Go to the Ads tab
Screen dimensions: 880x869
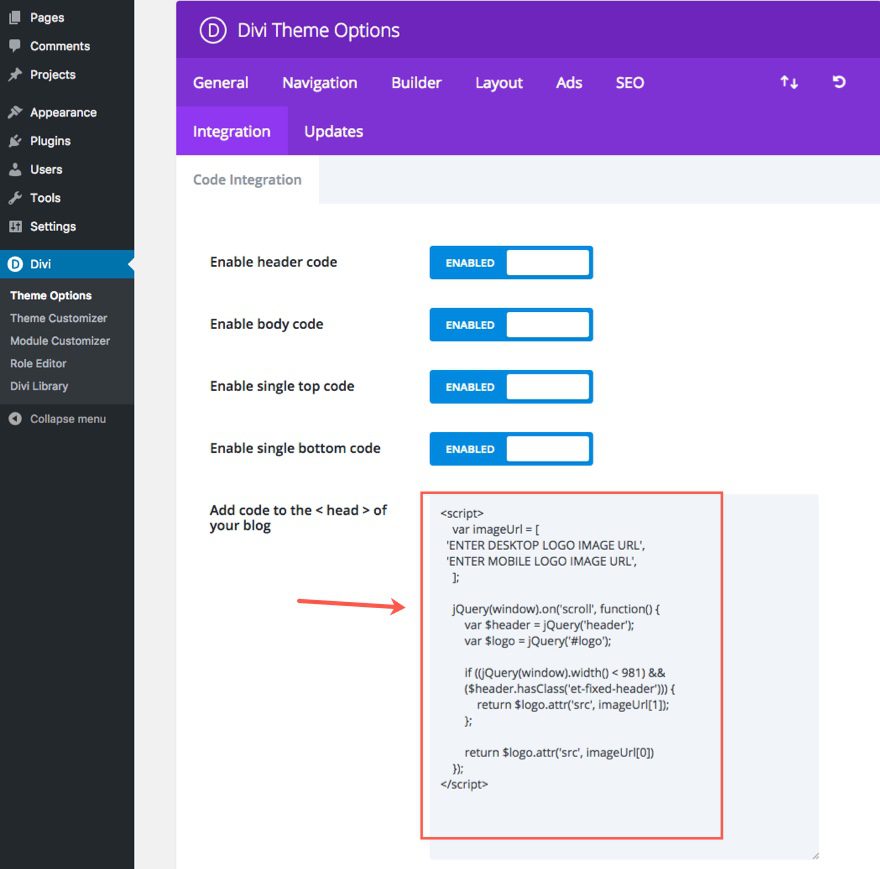pyautogui.click(x=569, y=83)
